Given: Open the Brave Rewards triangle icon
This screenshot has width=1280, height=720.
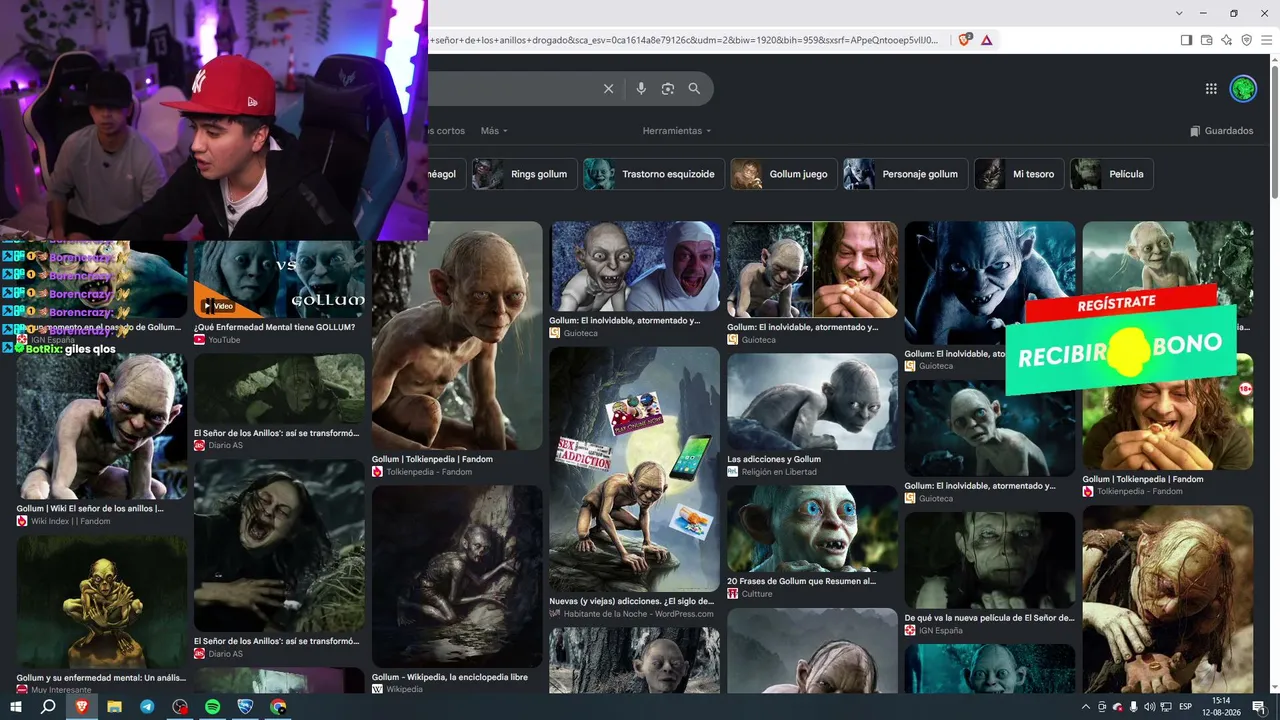Looking at the screenshot, I should click(x=987, y=40).
